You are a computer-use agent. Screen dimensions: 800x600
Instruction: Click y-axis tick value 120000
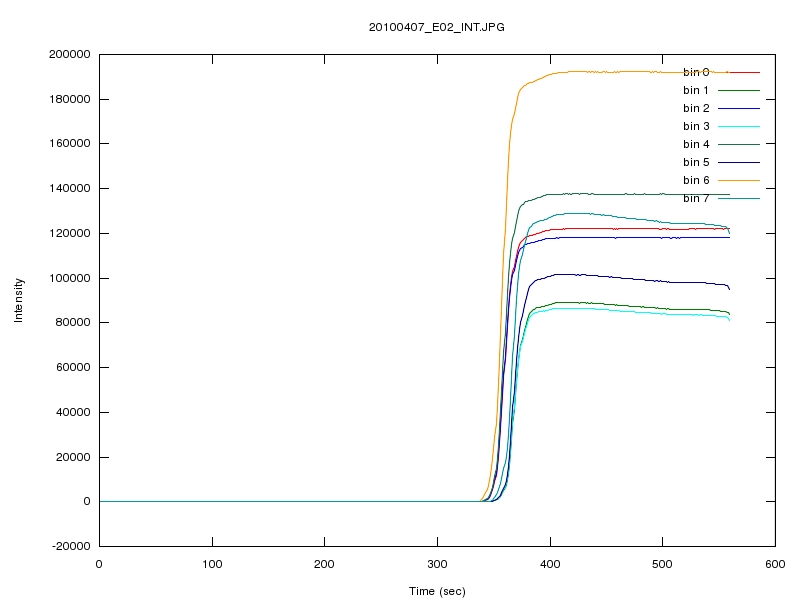click(x=70, y=233)
